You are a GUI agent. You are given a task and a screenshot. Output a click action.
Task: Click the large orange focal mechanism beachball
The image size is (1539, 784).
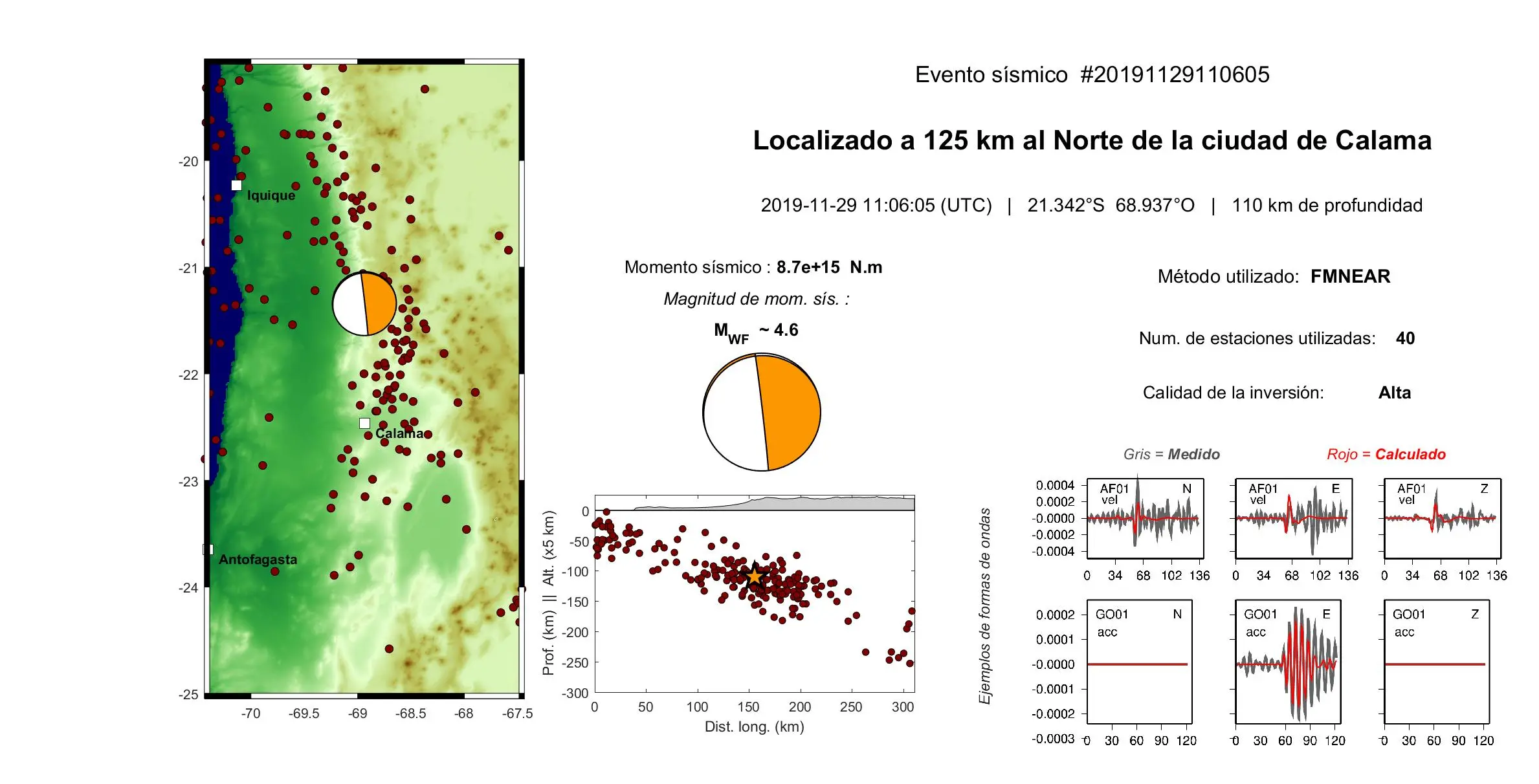coord(762,412)
